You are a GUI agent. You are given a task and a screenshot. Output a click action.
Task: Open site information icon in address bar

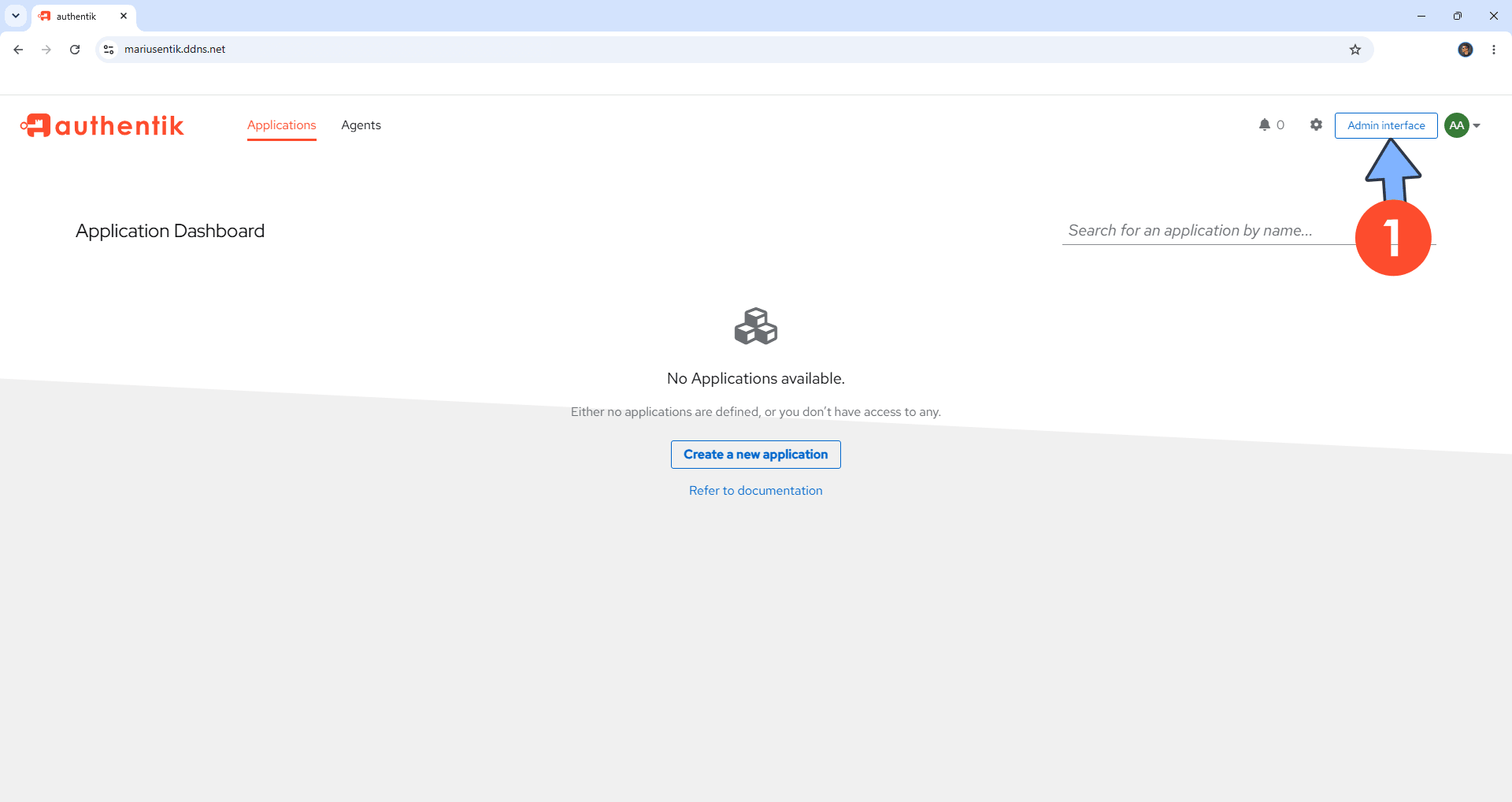point(109,50)
